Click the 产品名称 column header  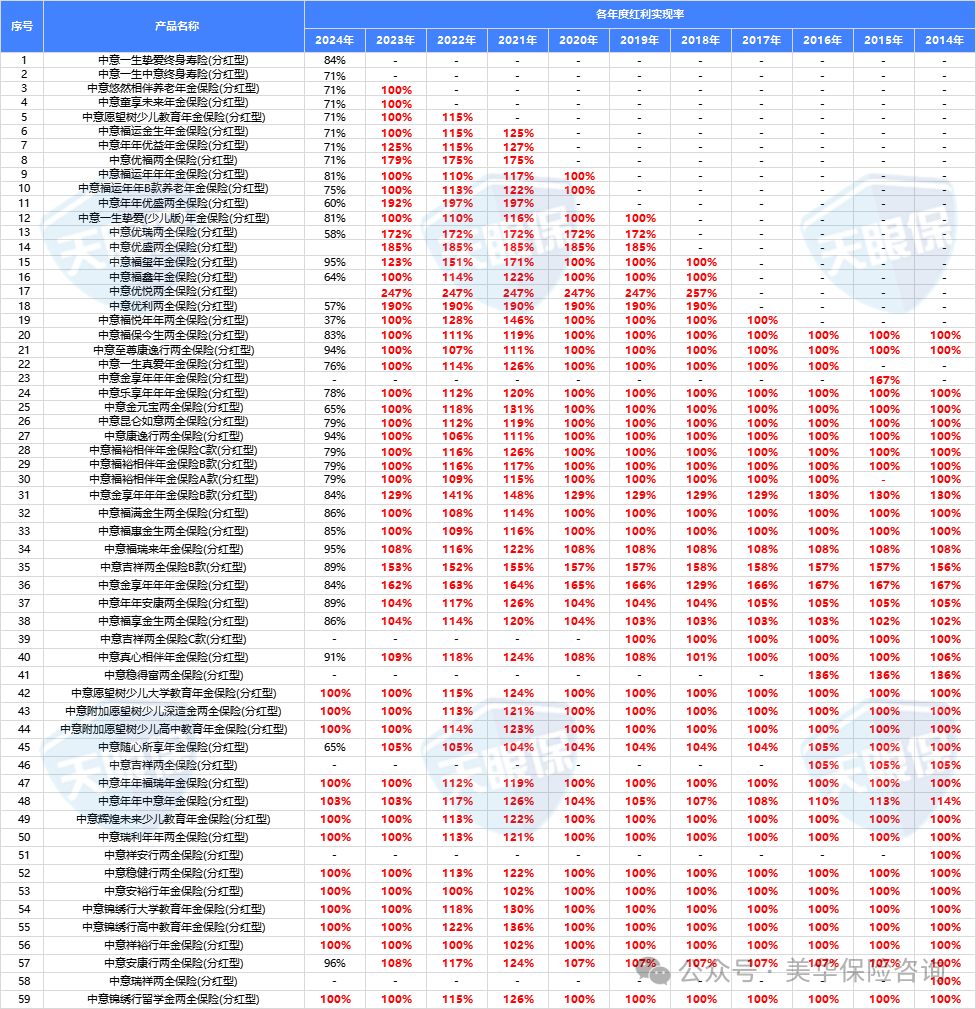174,27
